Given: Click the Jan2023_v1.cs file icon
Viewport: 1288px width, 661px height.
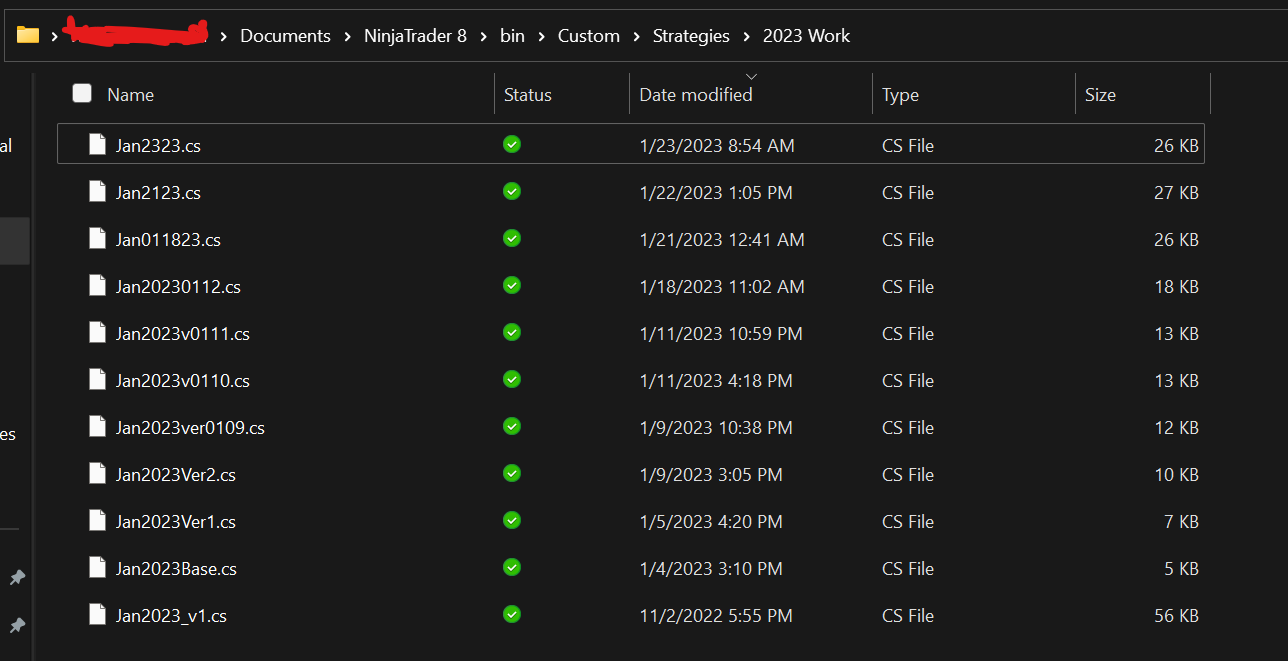Looking at the screenshot, I should [x=97, y=615].
